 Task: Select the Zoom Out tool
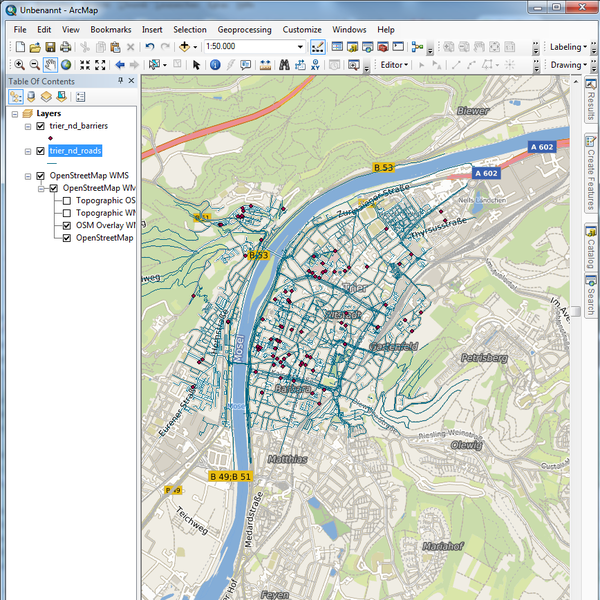click(x=34, y=65)
